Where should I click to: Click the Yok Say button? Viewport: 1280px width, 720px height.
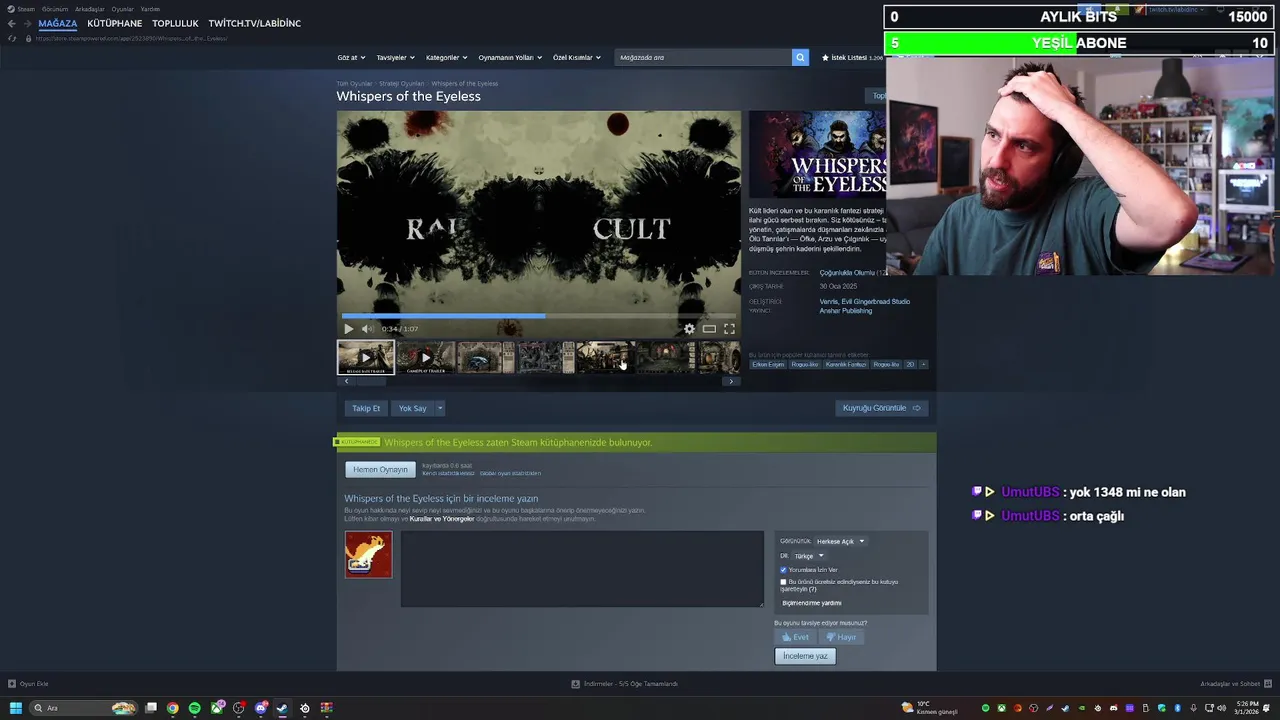pos(413,408)
